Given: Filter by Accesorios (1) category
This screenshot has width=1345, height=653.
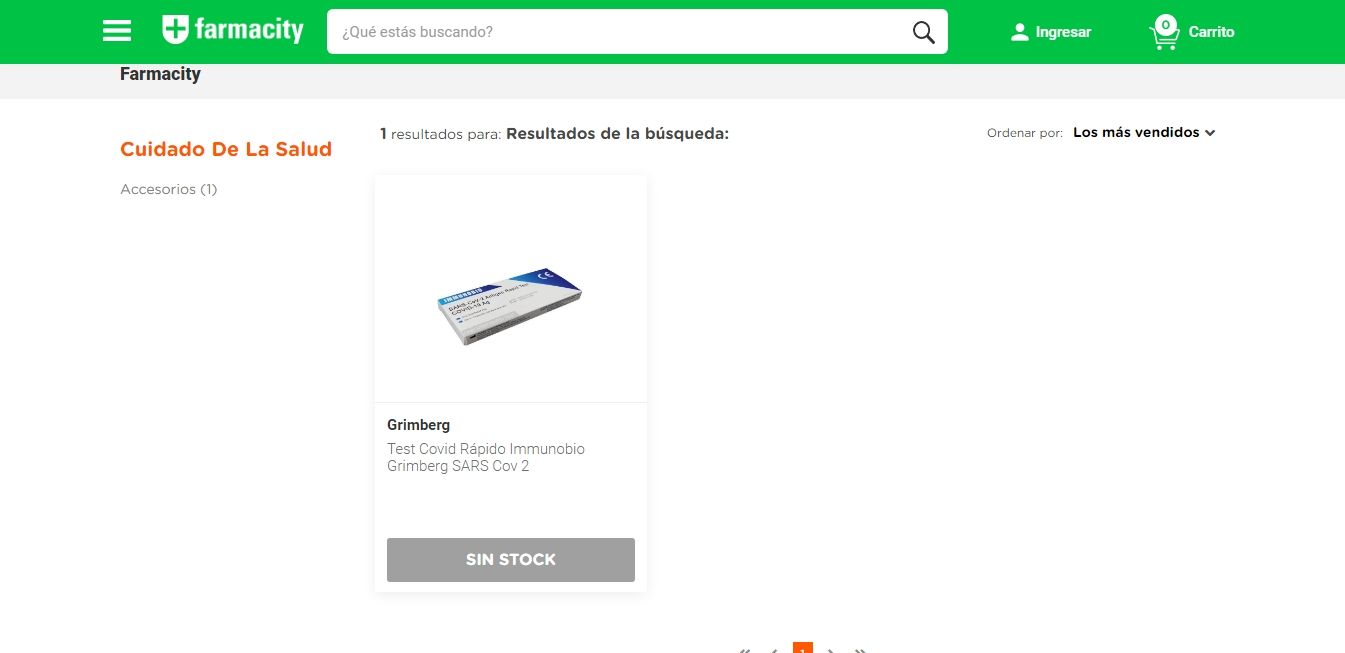Looking at the screenshot, I should point(169,189).
